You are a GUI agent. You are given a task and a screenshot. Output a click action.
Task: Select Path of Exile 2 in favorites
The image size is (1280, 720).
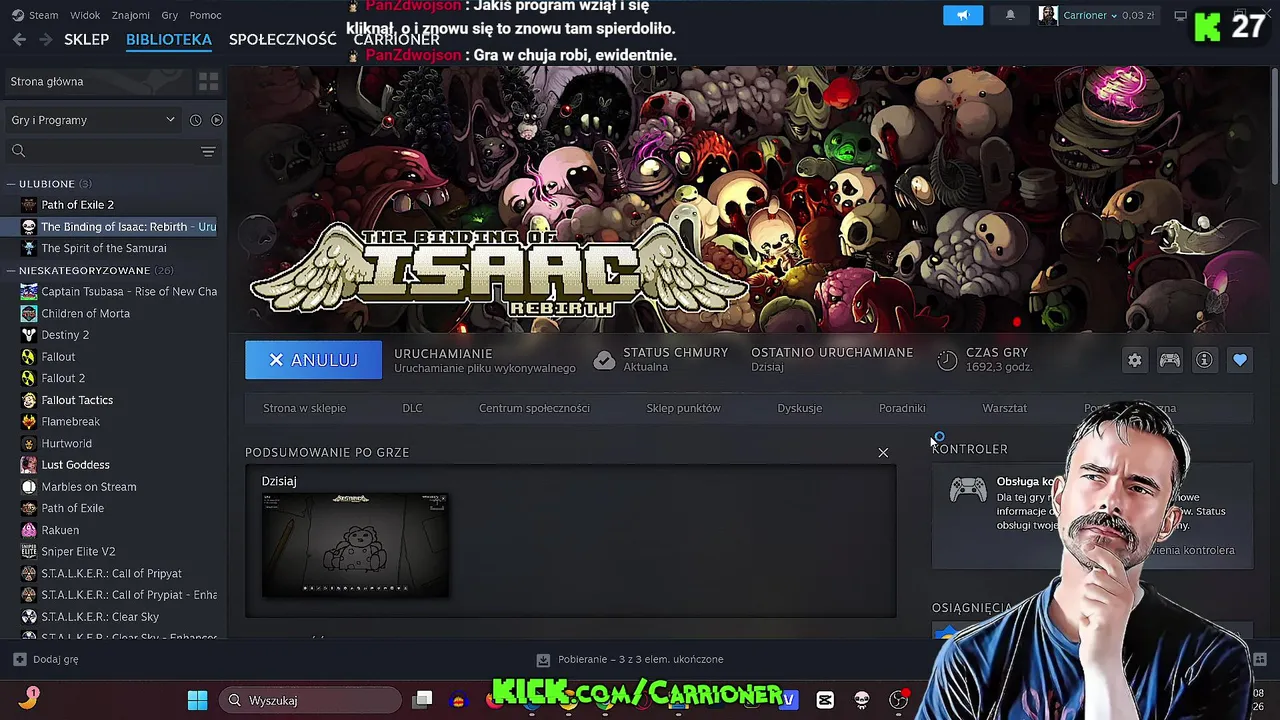[x=77, y=205]
